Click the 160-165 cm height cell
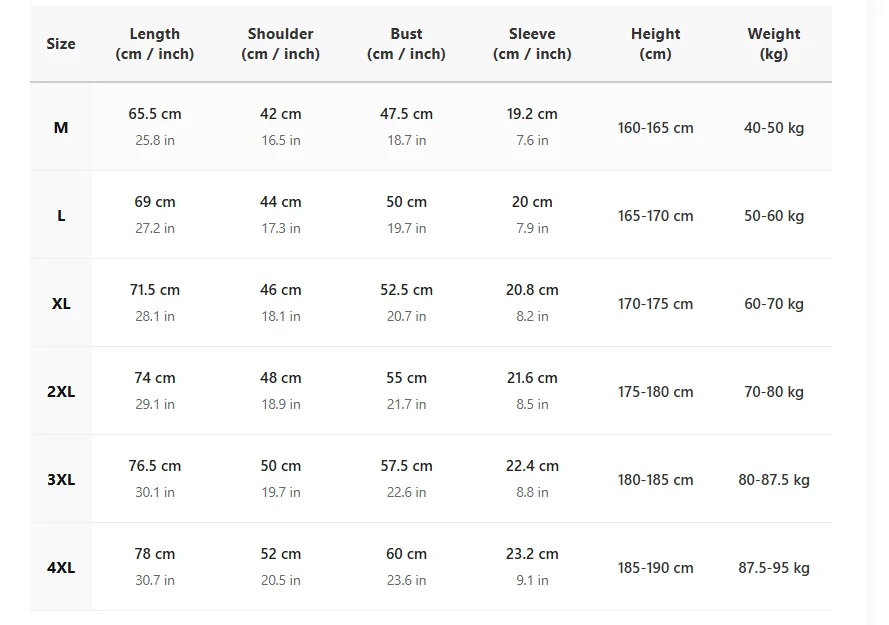The width and height of the screenshot is (889, 625). [655, 128]
